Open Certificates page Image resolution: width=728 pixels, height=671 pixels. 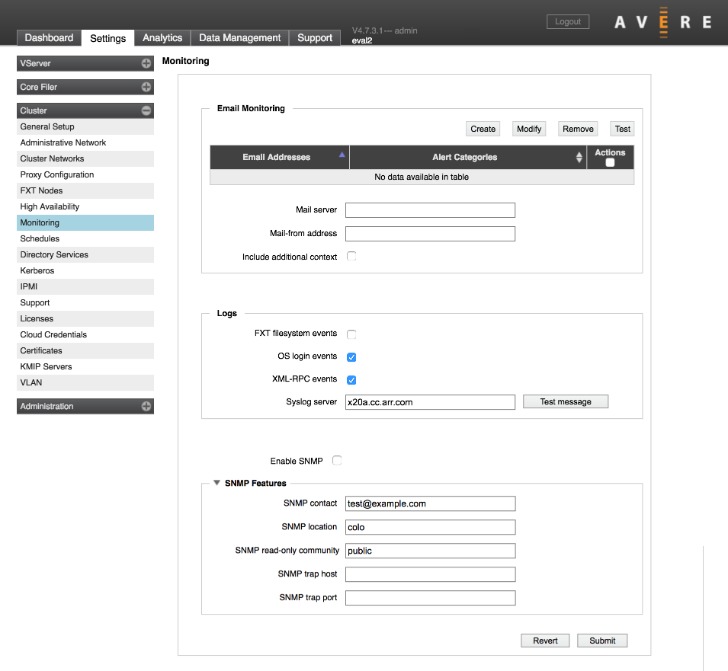pos(85,351)
